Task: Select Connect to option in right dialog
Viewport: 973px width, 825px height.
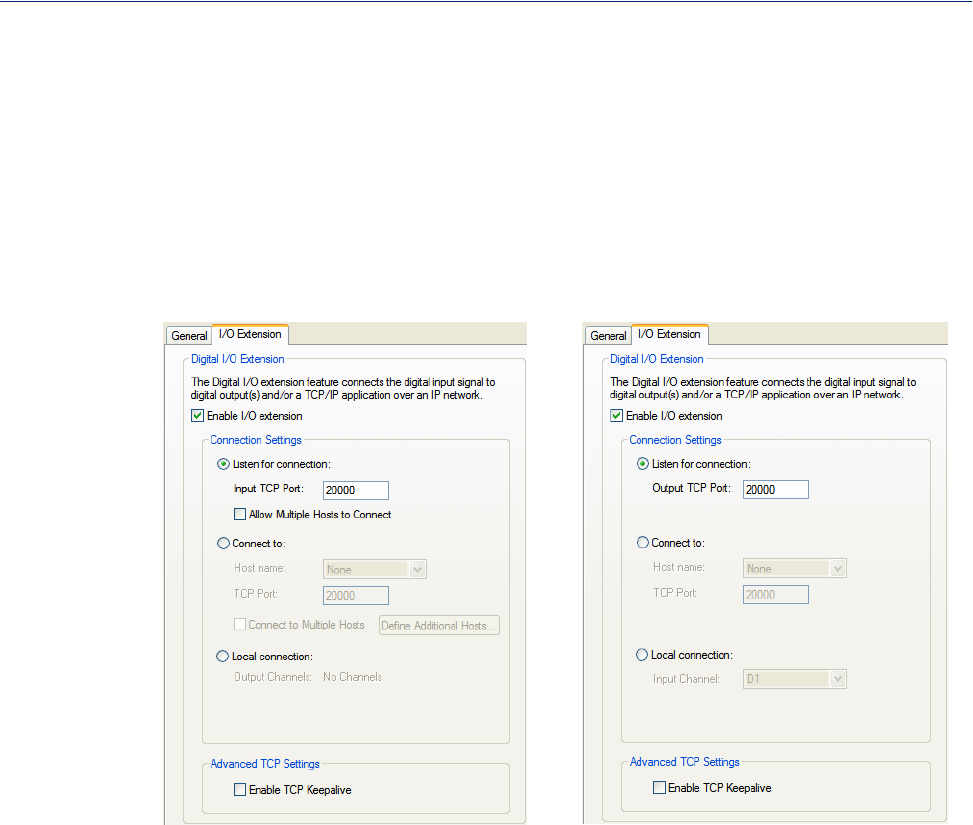Action: click(x=643, y=543)
